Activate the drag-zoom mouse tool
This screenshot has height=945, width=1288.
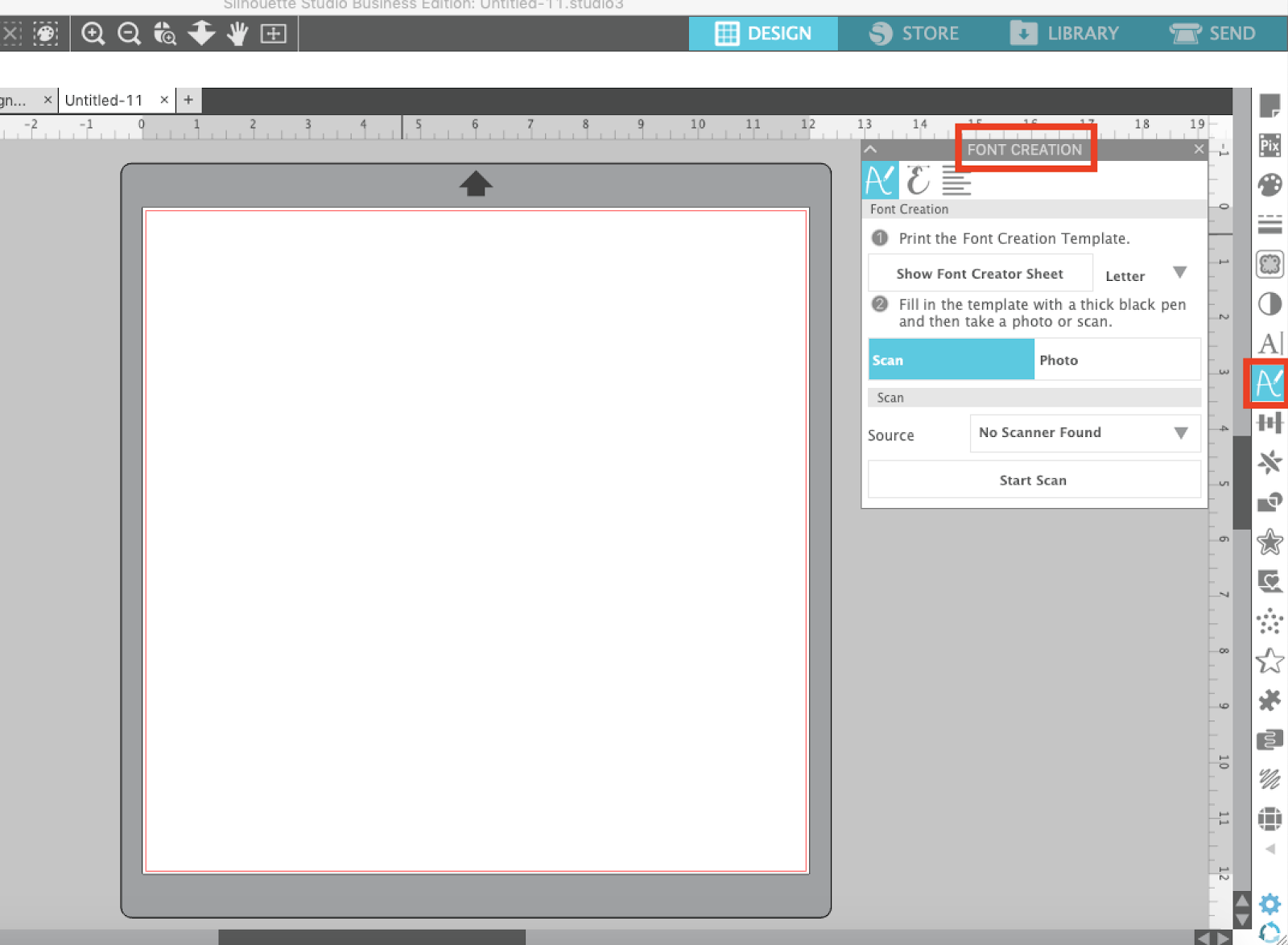pyautogui.click(x=165, y=34)
